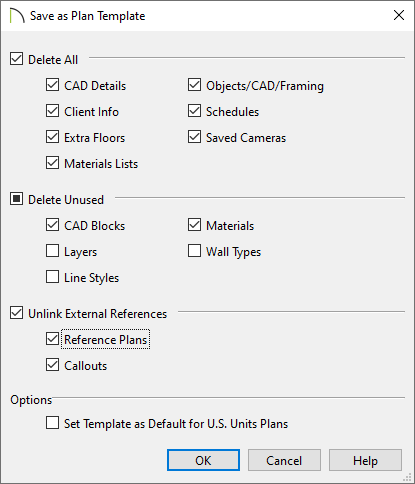Toggle the Delete Unused tri-state checkbox
Viewport: 415px width, 484px height.
click(x=17, y=199)
